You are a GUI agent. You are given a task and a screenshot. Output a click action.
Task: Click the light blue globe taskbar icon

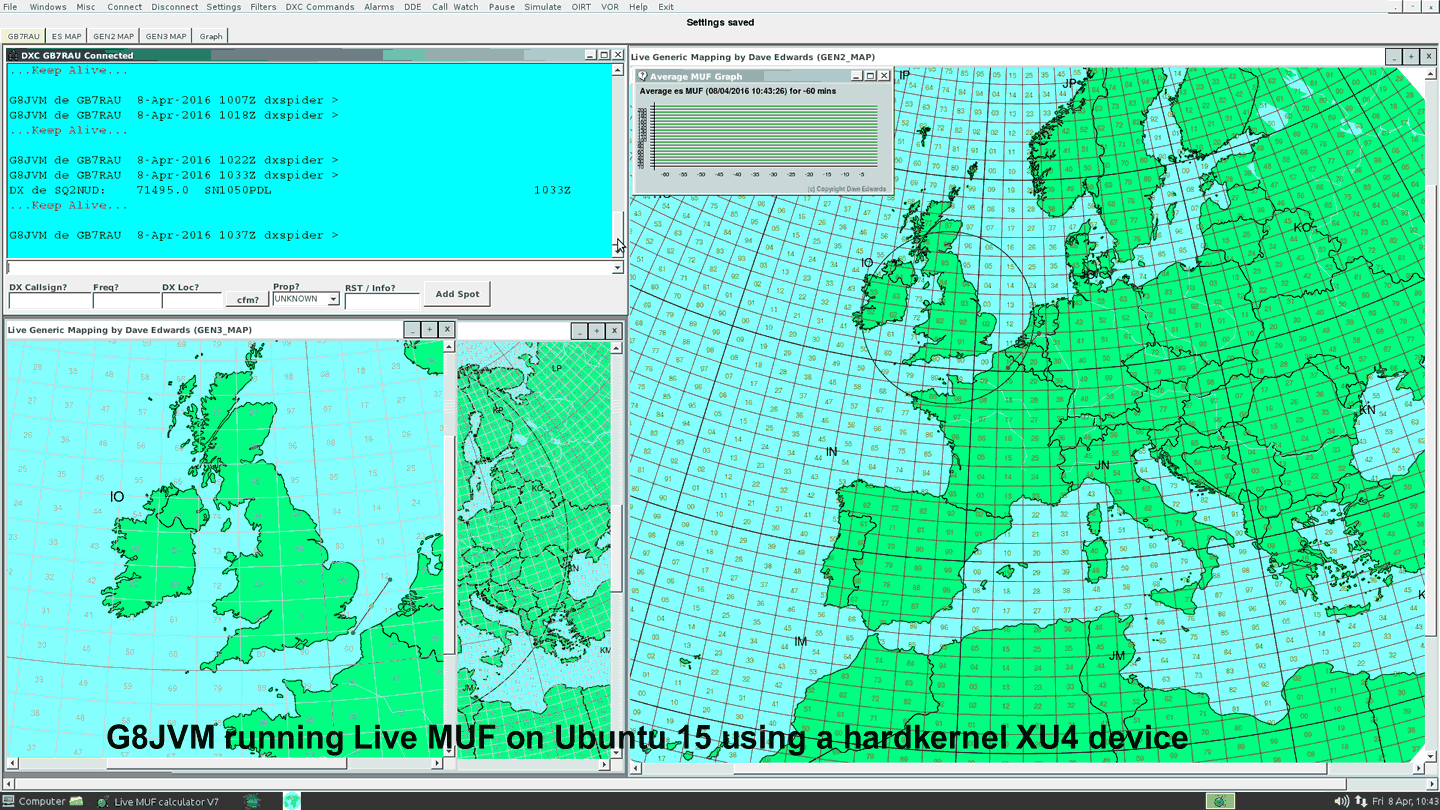tap(292, 801)
